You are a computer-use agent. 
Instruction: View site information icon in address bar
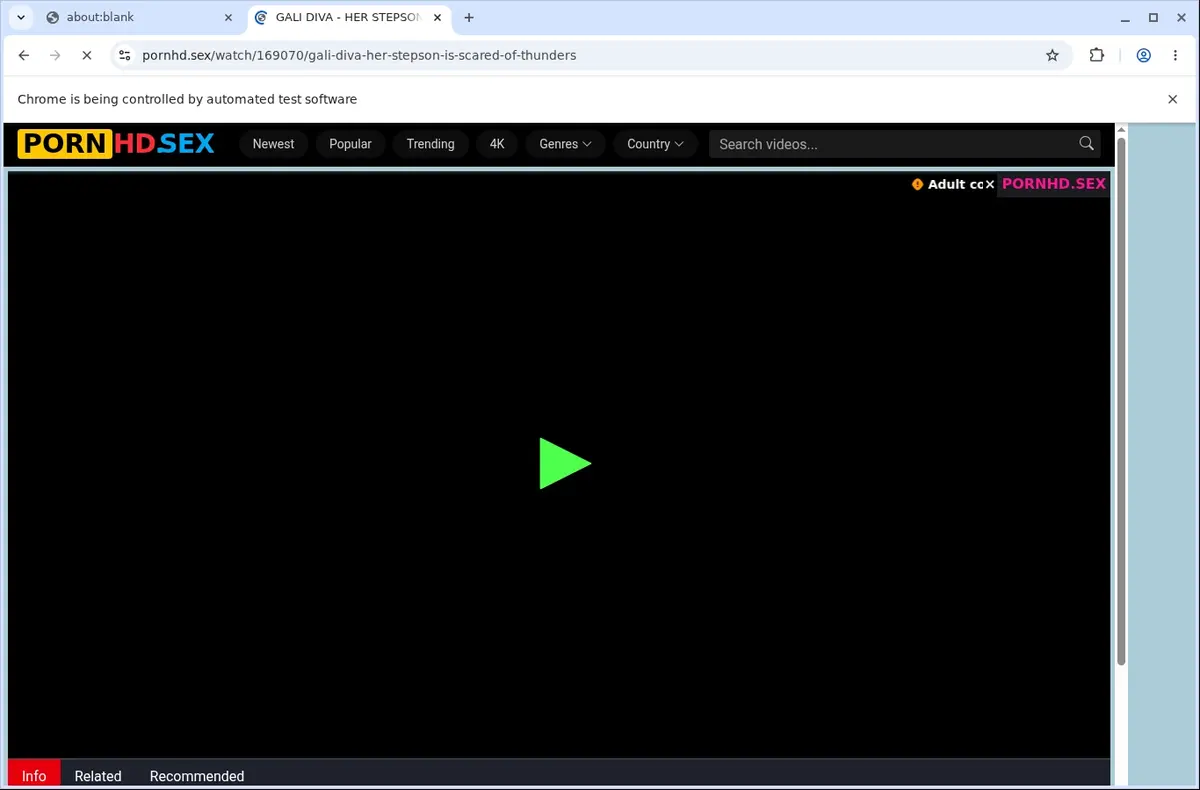point(125,56)
